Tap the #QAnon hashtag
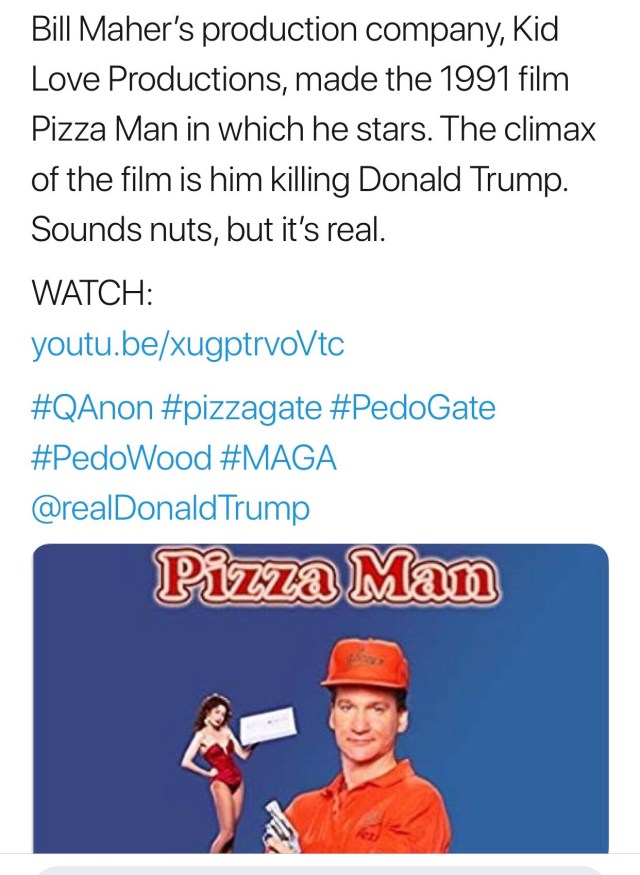 [92, 407]
